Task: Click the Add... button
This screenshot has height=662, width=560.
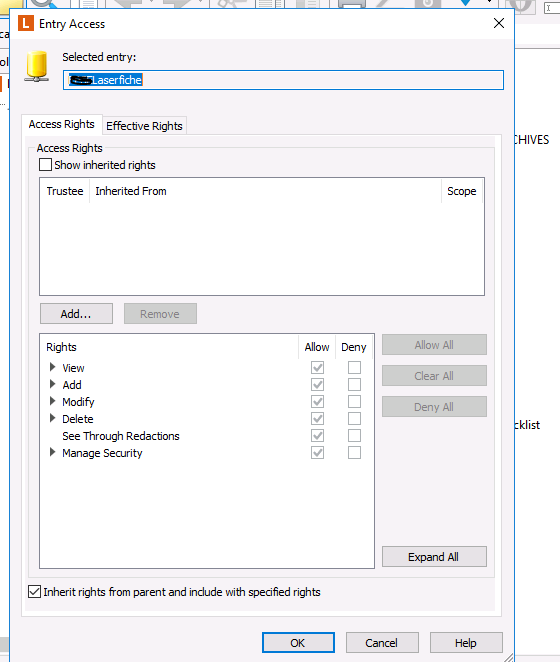Action: tap(76, 314)
